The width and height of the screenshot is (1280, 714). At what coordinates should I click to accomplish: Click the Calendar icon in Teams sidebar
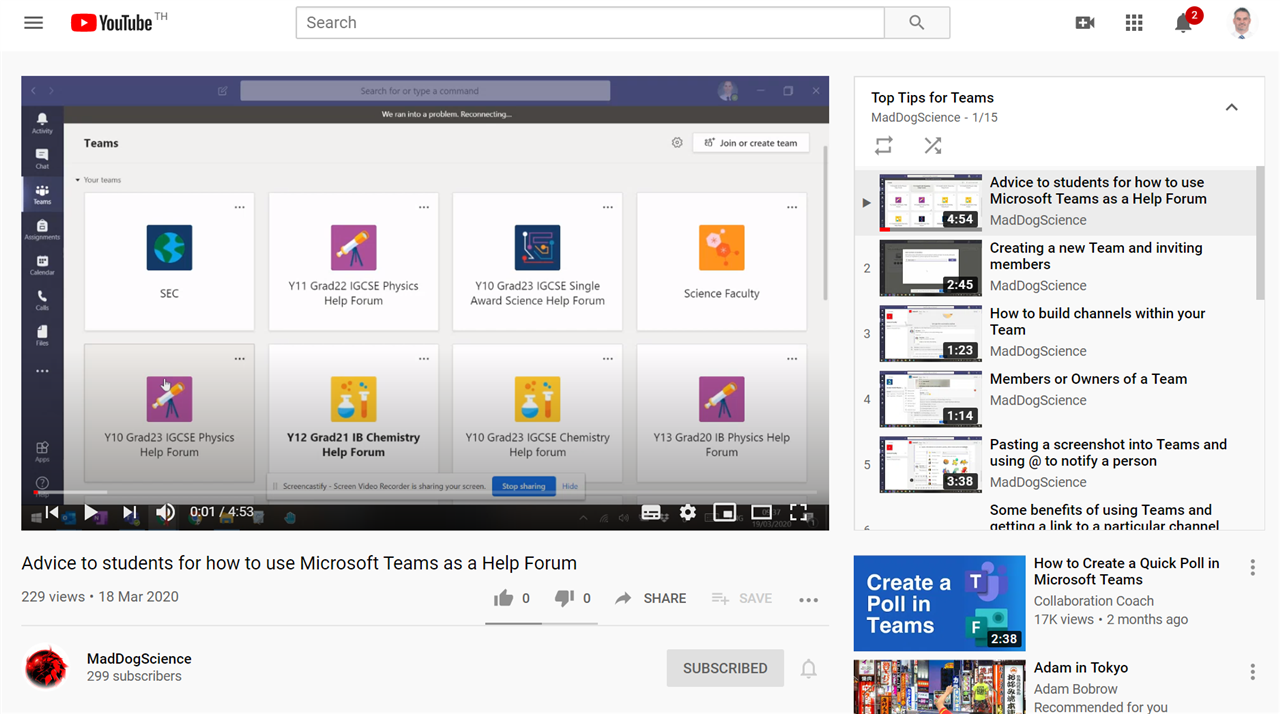(42, 266)
